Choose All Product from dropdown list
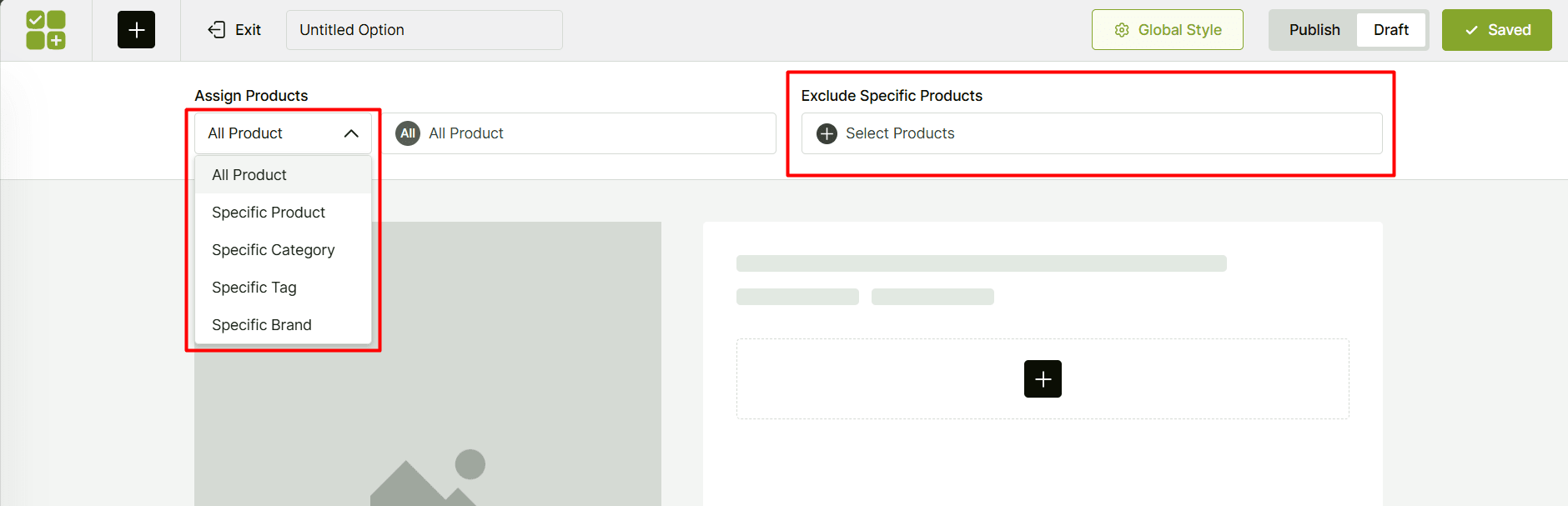The height and width of the screenshot is (506, 1568). click(x=283, y=175)
